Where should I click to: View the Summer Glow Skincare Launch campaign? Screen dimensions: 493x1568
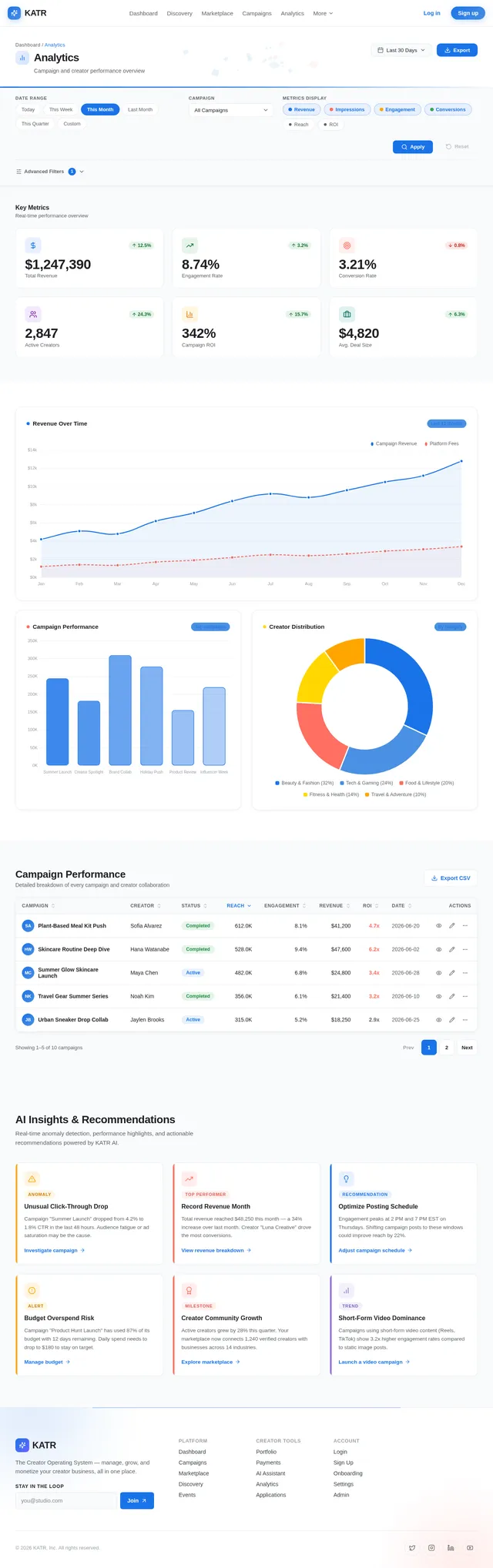click(x=439, y=973)
